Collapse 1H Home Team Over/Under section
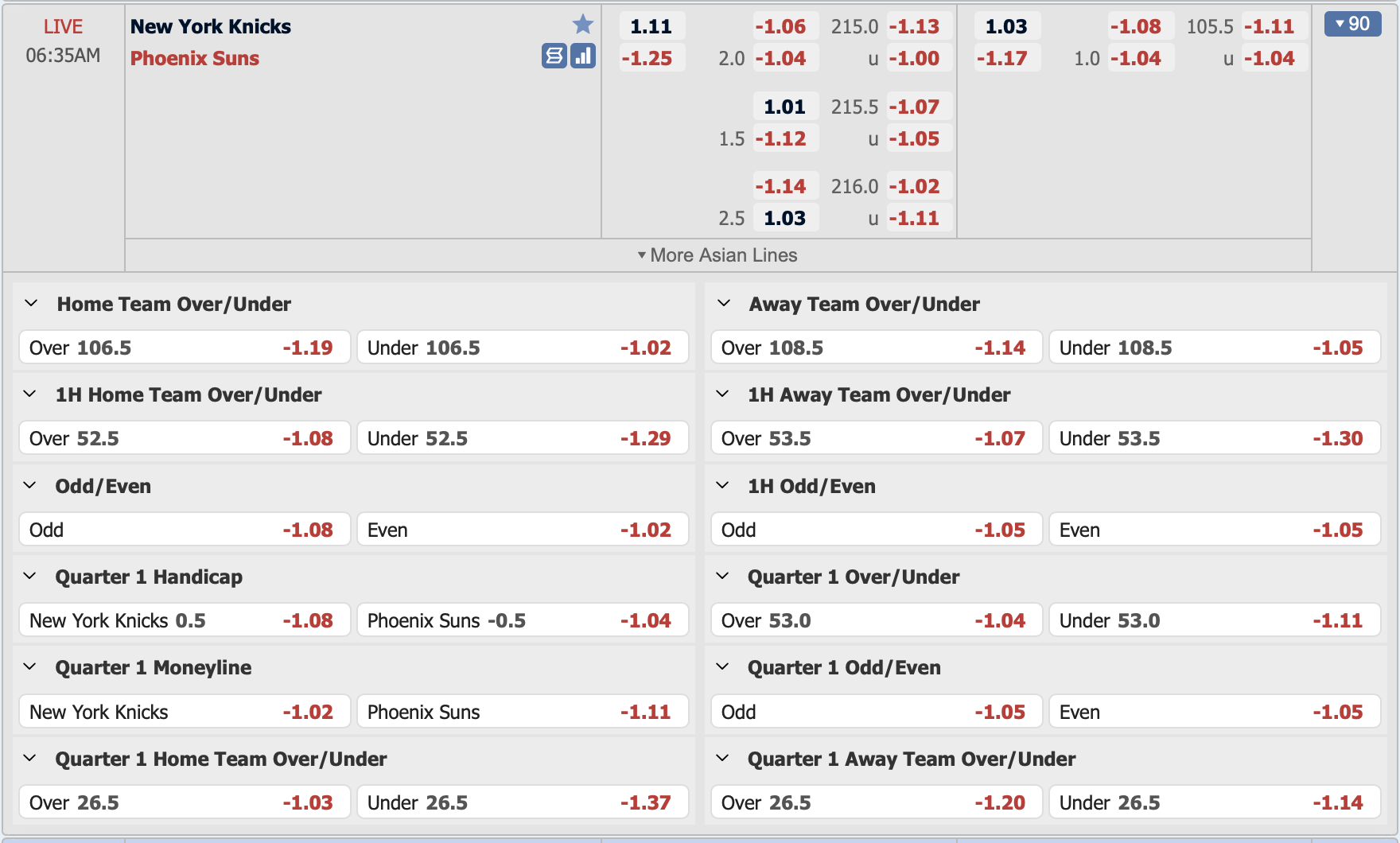Viewport: 1400px width, 843px height. click(30, 394)
